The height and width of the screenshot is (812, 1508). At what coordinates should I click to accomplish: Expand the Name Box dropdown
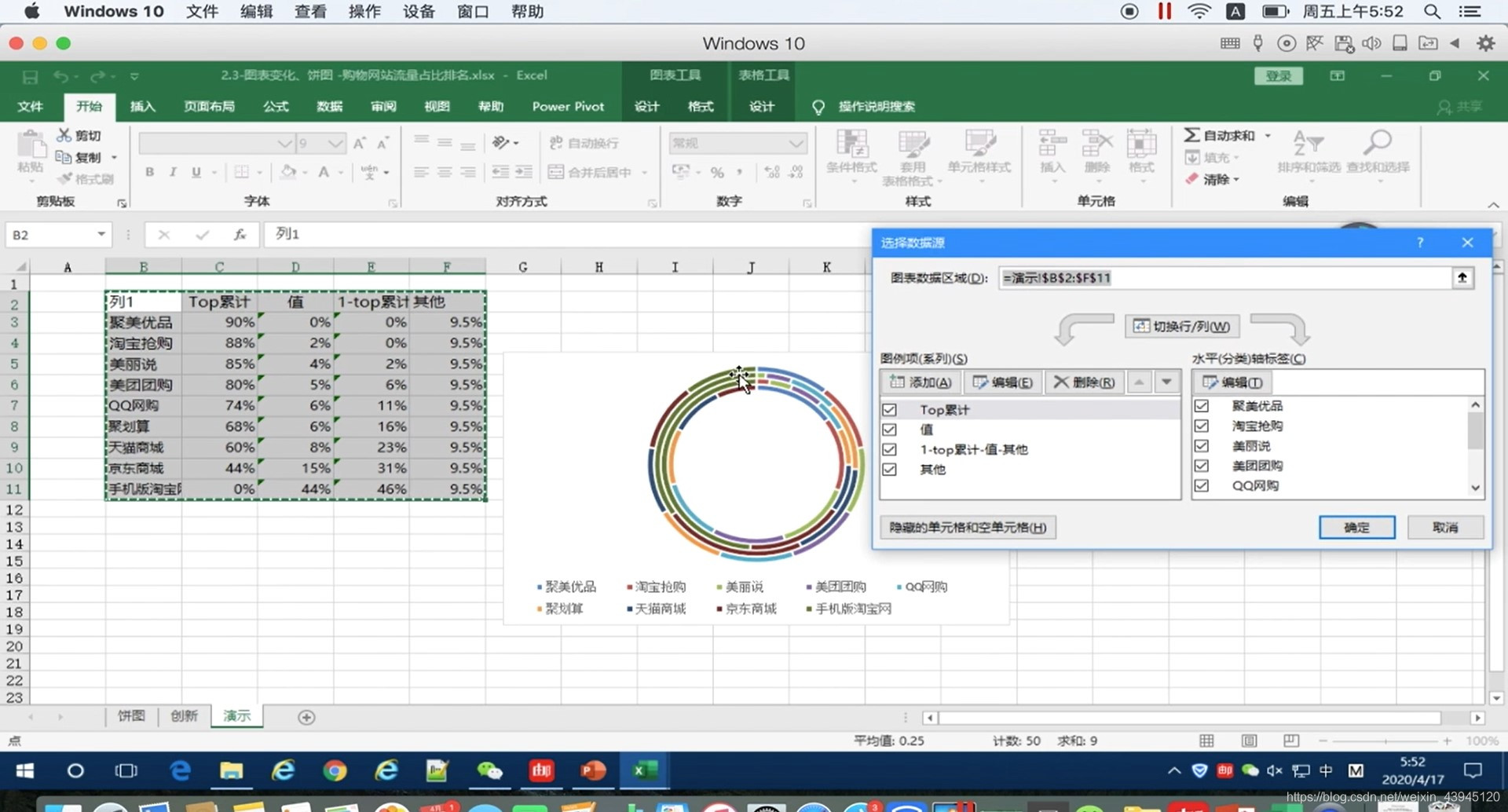tap(101, 234)
